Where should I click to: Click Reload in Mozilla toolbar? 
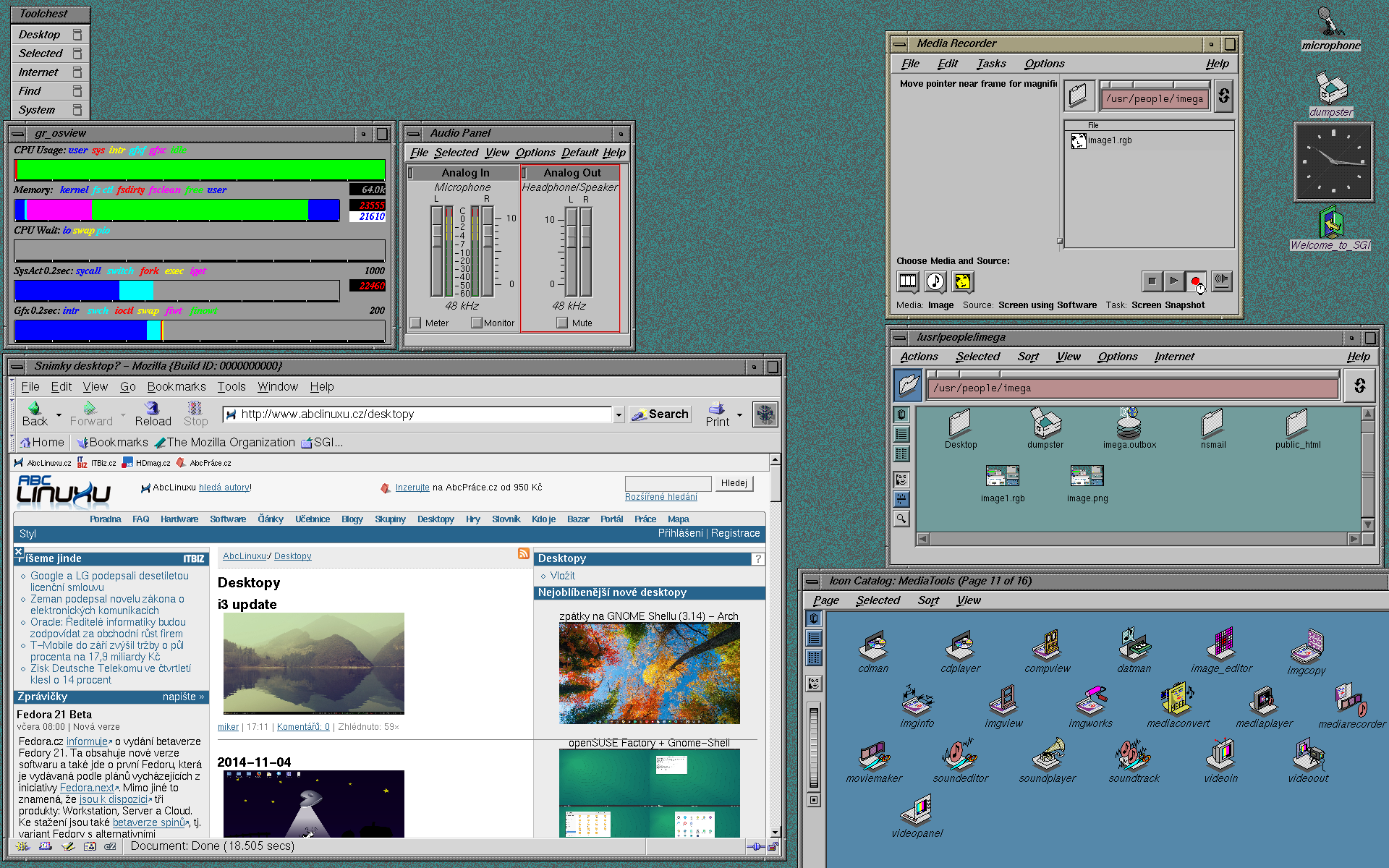[153, 414]
